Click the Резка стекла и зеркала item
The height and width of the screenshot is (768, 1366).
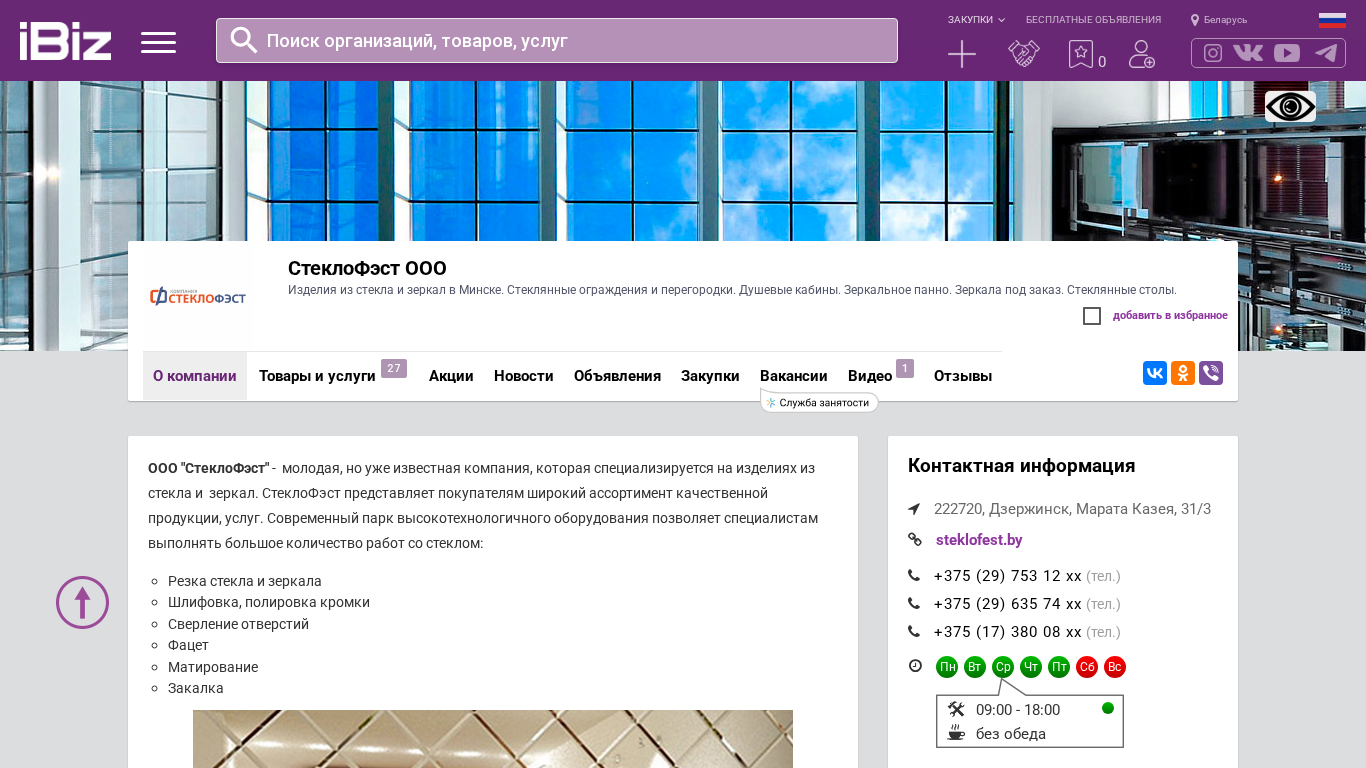[245, 581]
